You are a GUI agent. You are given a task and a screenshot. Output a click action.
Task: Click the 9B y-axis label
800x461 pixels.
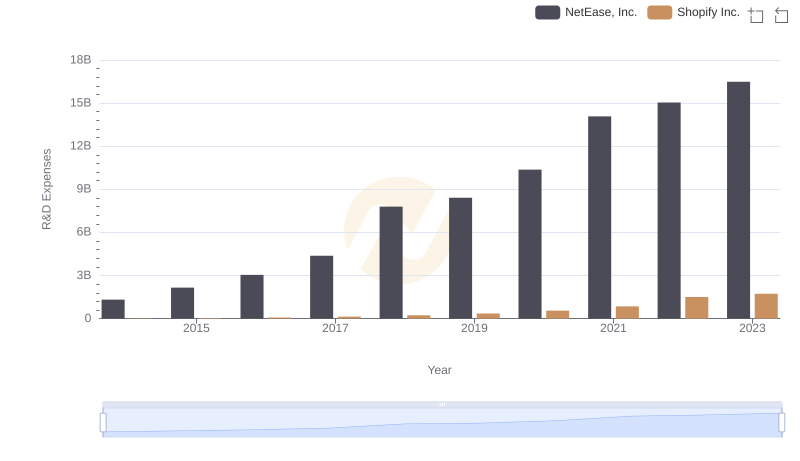click(x=84, y=189)
